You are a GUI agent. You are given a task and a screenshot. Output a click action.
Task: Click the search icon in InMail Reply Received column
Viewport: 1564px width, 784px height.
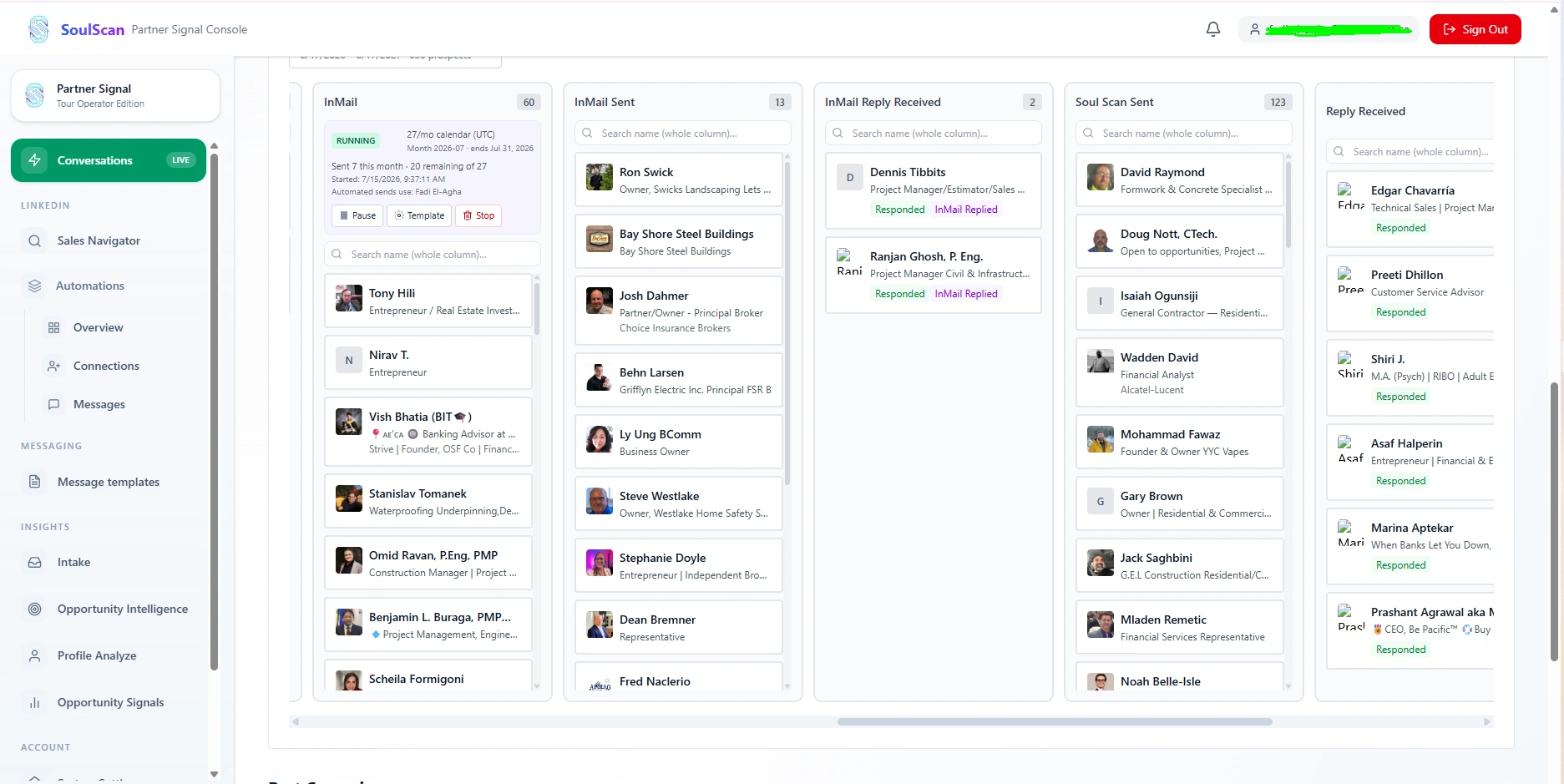point(838,134)
